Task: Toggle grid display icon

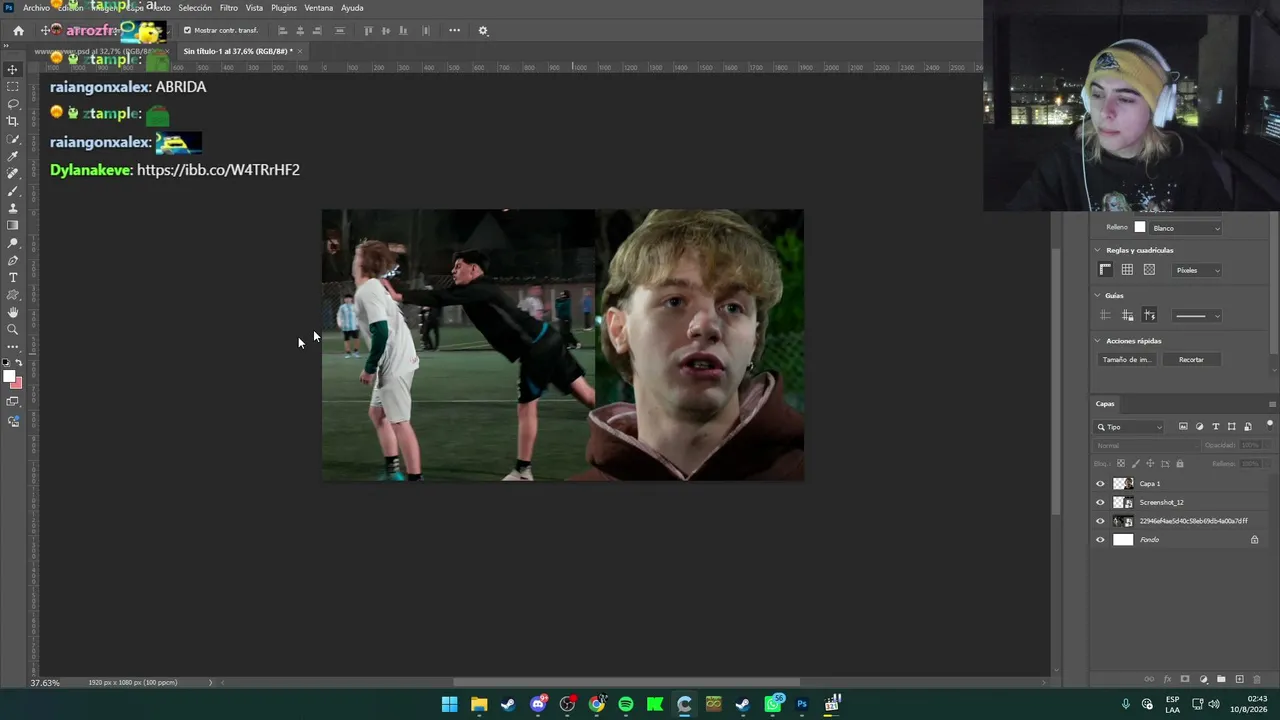Action: [1127, 270]
